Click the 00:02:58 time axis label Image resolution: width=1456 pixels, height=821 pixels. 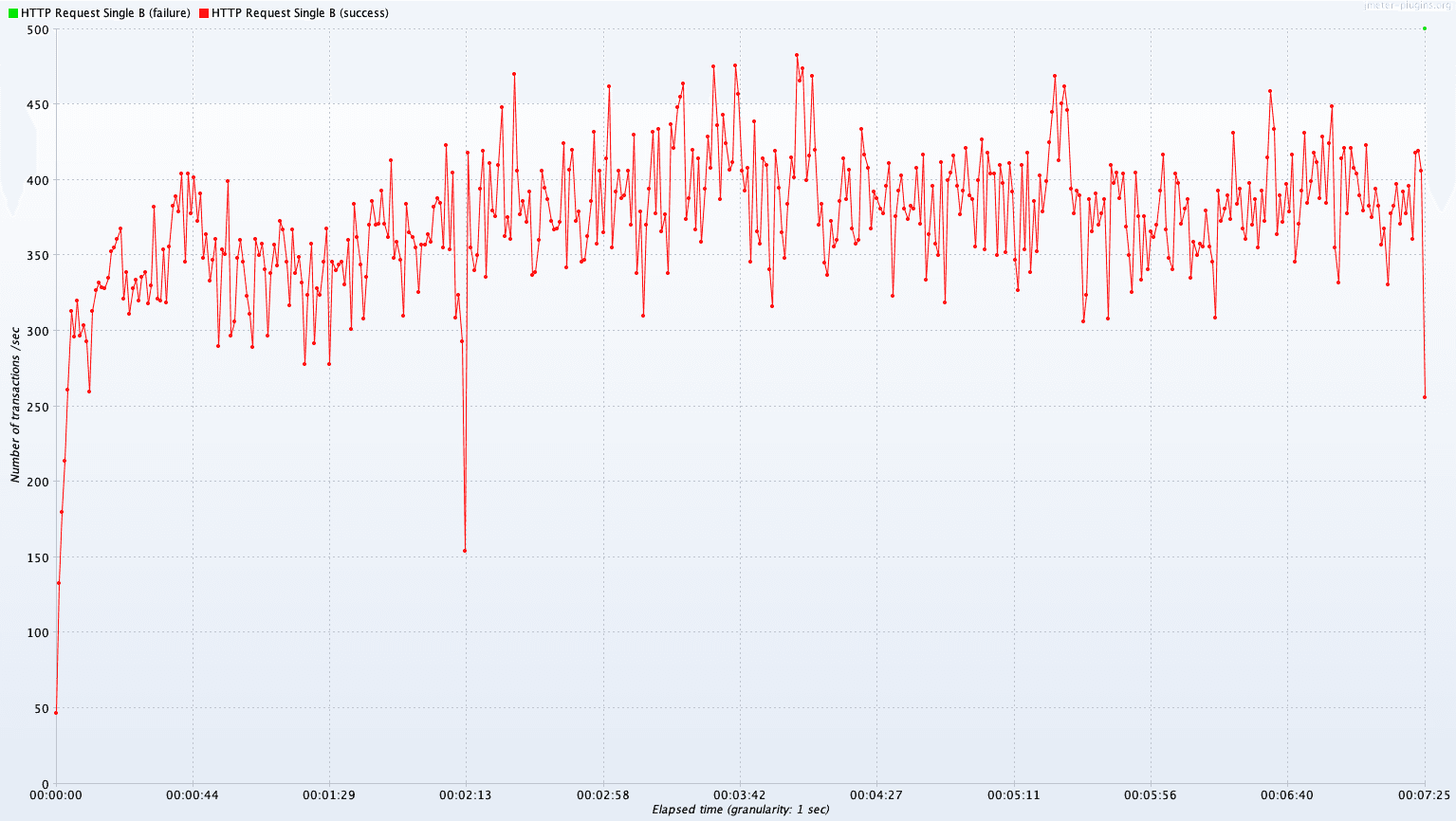[x=603, y=795]
